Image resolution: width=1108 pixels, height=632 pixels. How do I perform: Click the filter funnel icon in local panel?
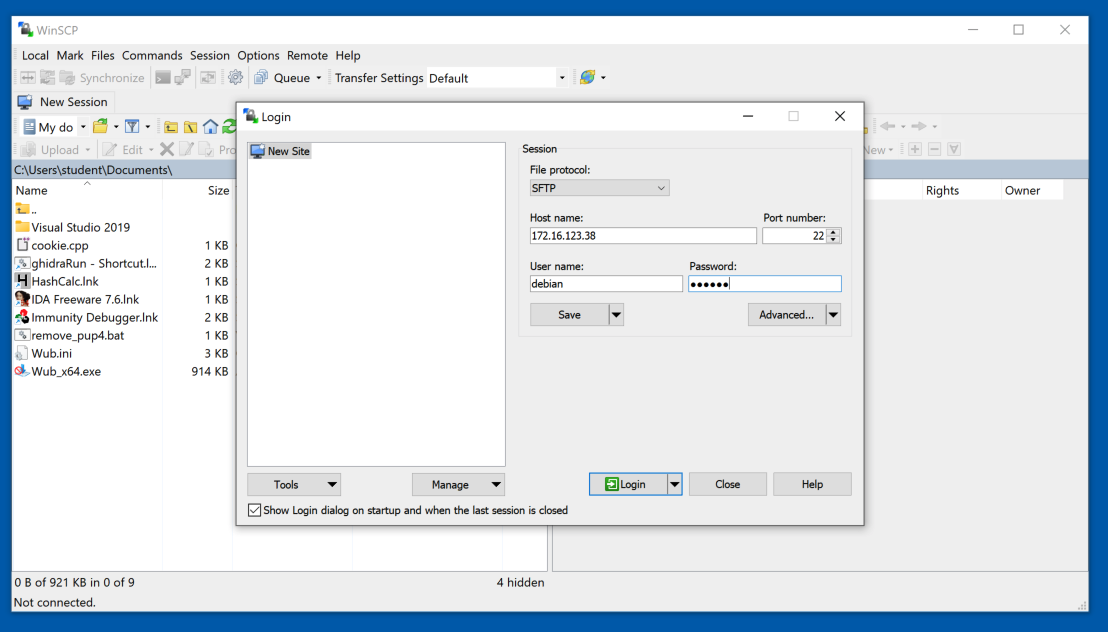tap(132, 127)
